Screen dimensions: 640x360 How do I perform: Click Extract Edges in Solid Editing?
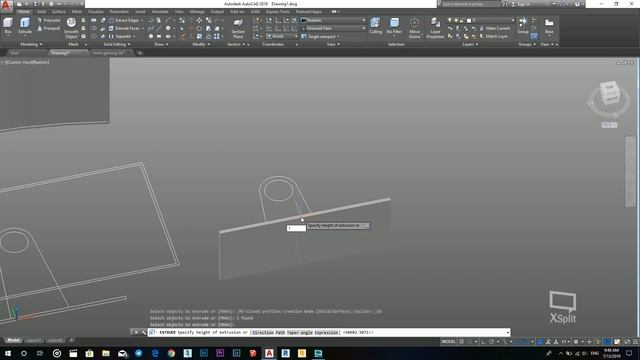click(124, 20)
